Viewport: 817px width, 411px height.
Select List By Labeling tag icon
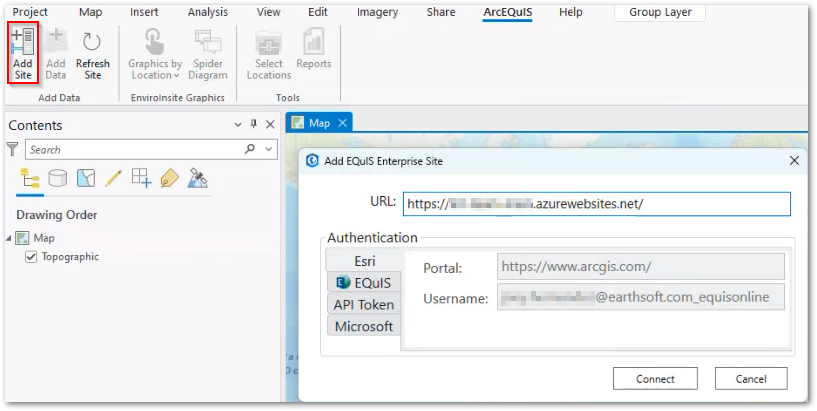(x=169, y=178)
